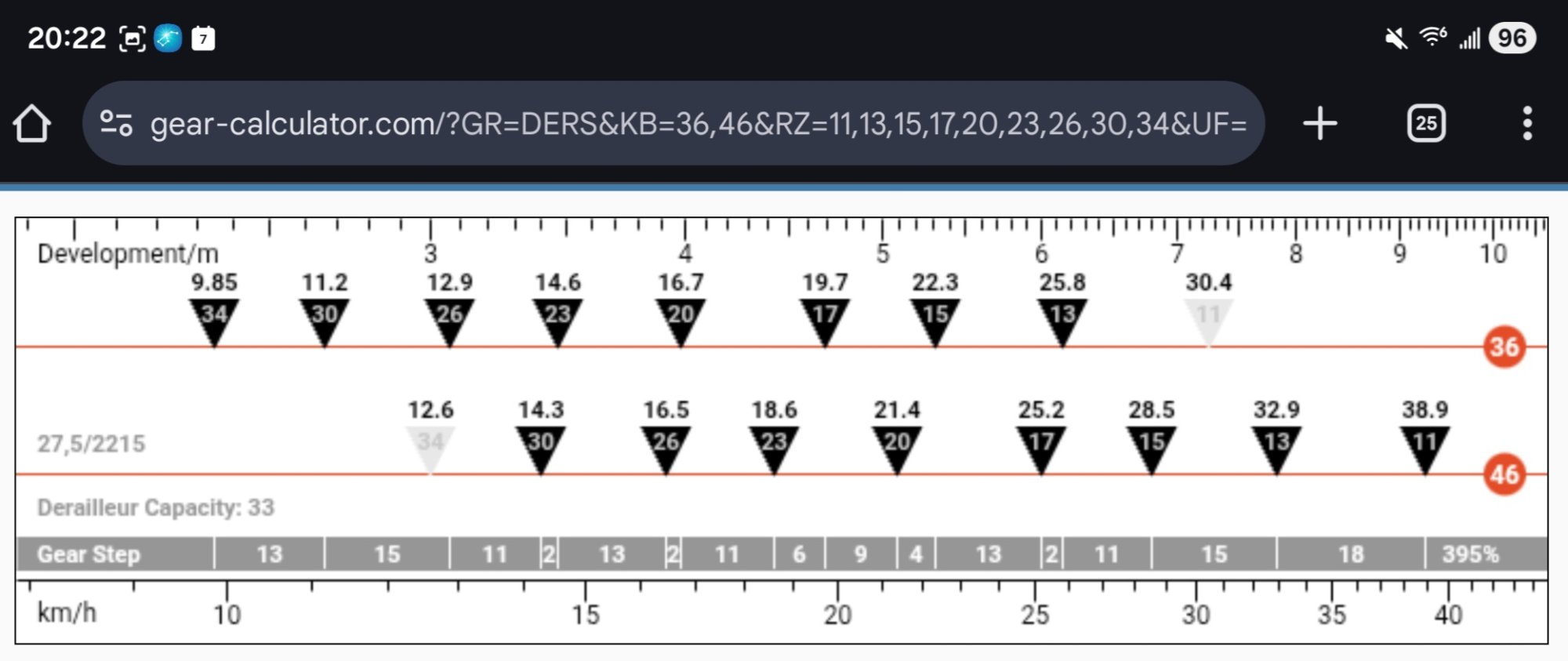Click the 395% total range cell

1470,554
